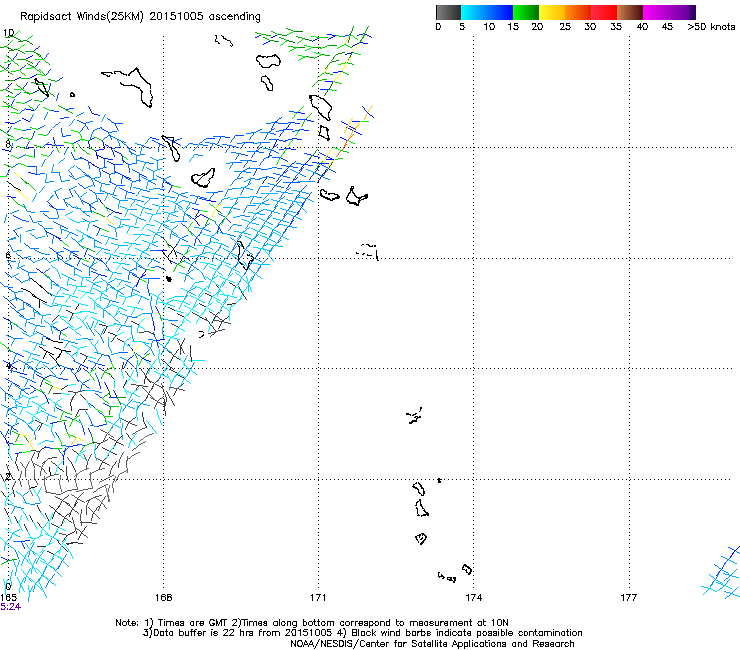Click the chart title 'Rapidsact Winds(25KM) 20151005 ascending'
Viewport: 740px width, 650px height.
(140, 17)
